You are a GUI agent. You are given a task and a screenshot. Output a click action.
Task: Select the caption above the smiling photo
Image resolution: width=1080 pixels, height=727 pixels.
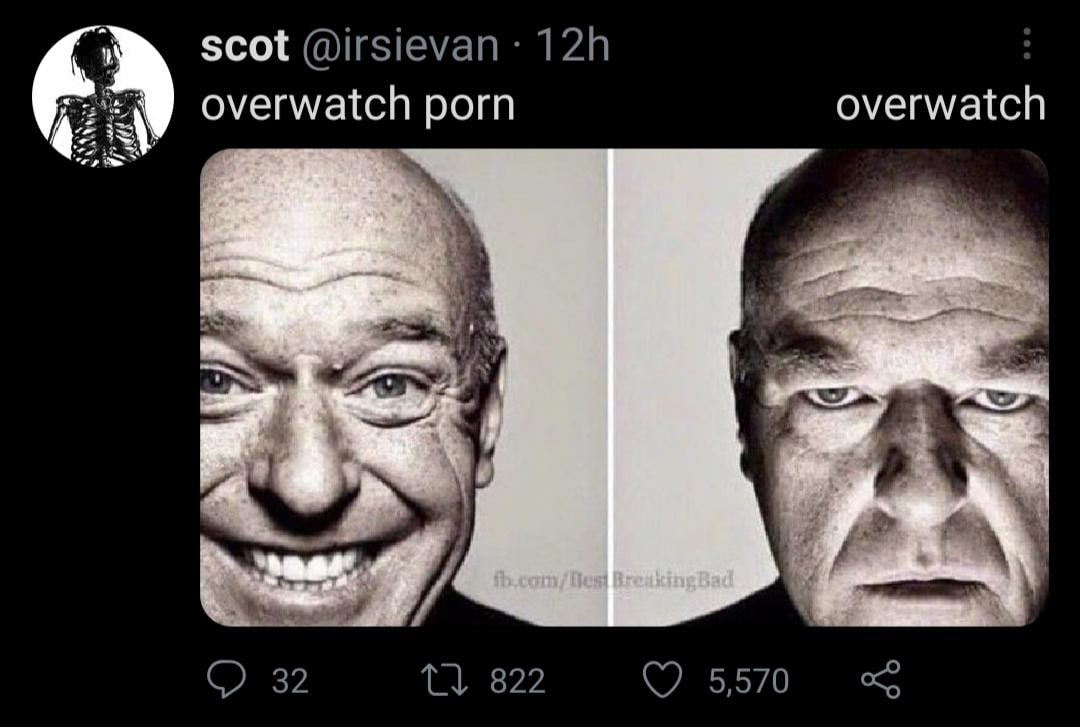pos(357,105)
